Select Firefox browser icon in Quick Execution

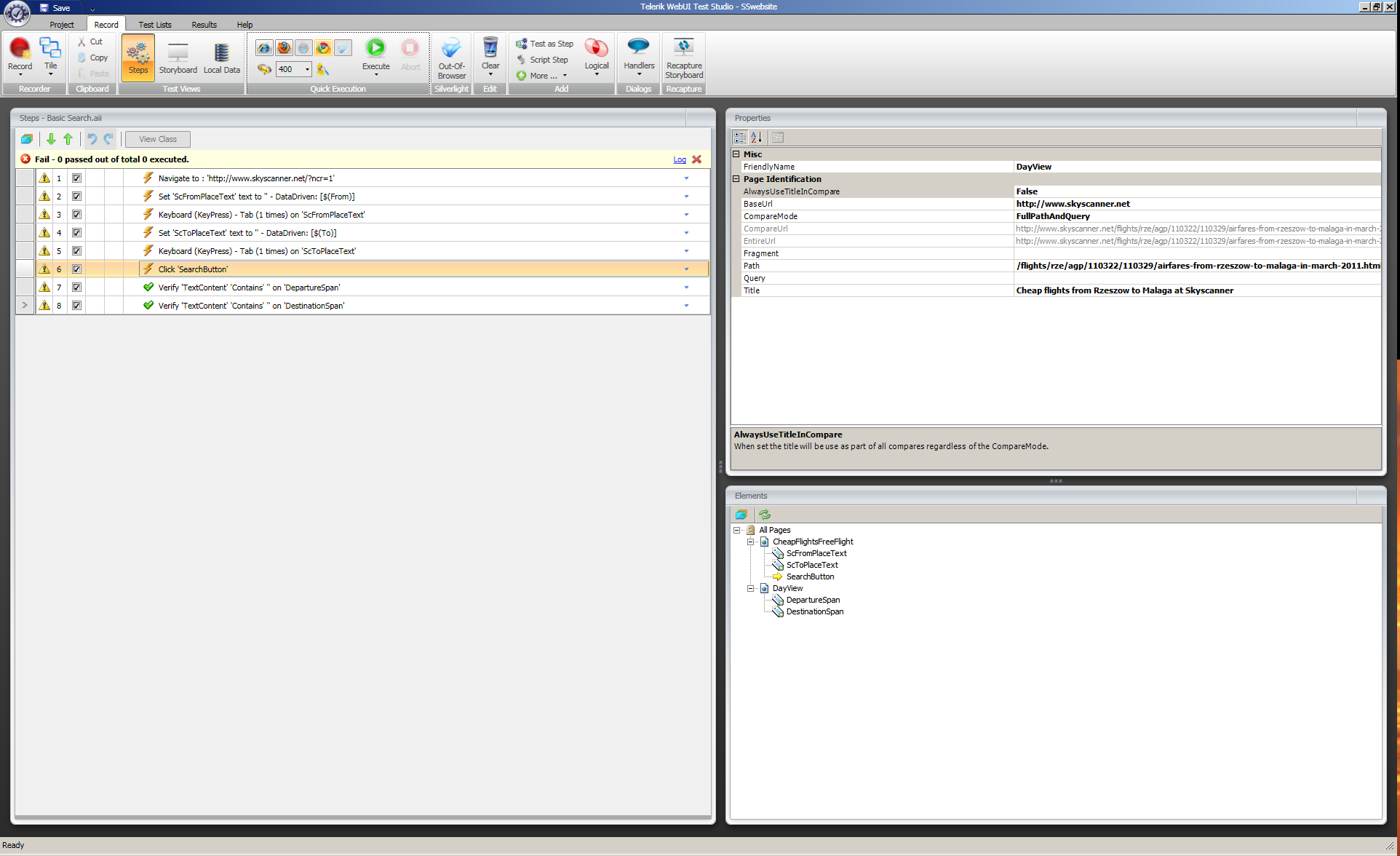click(x=284, y=48)
